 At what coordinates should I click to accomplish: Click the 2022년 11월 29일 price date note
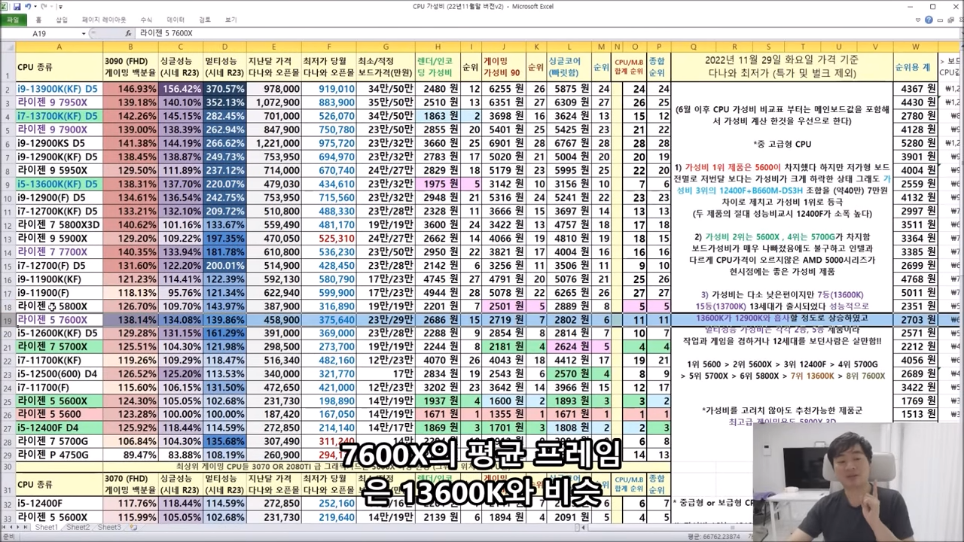[x=781, y=67]
